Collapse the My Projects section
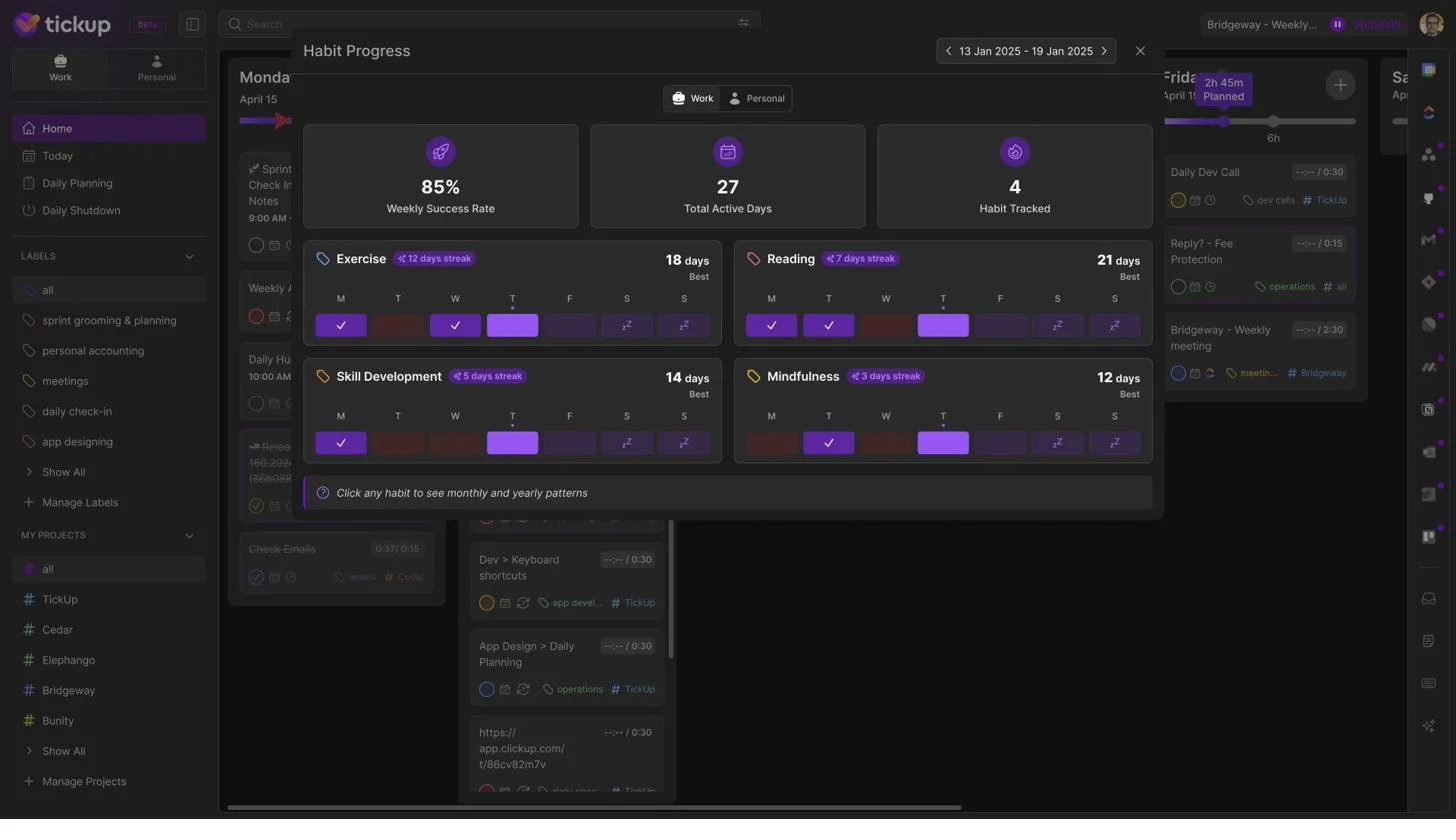Viewport: 1456px width, 840px height. (x=189, y=536)
